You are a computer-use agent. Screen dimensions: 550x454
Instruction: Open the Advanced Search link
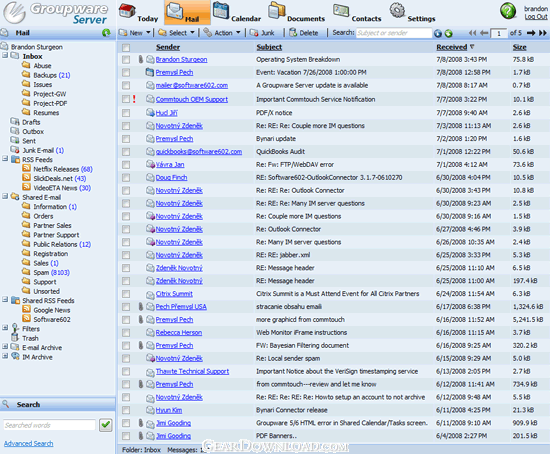pos(28,443)
